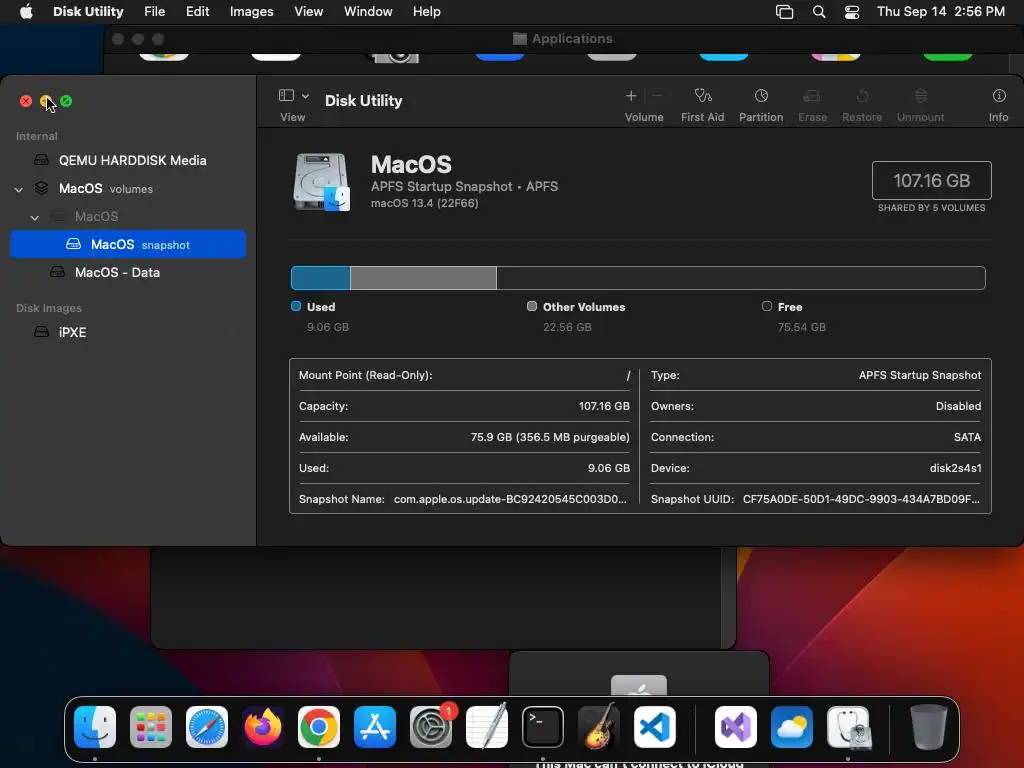Click the date and time display

click(940, 12)
